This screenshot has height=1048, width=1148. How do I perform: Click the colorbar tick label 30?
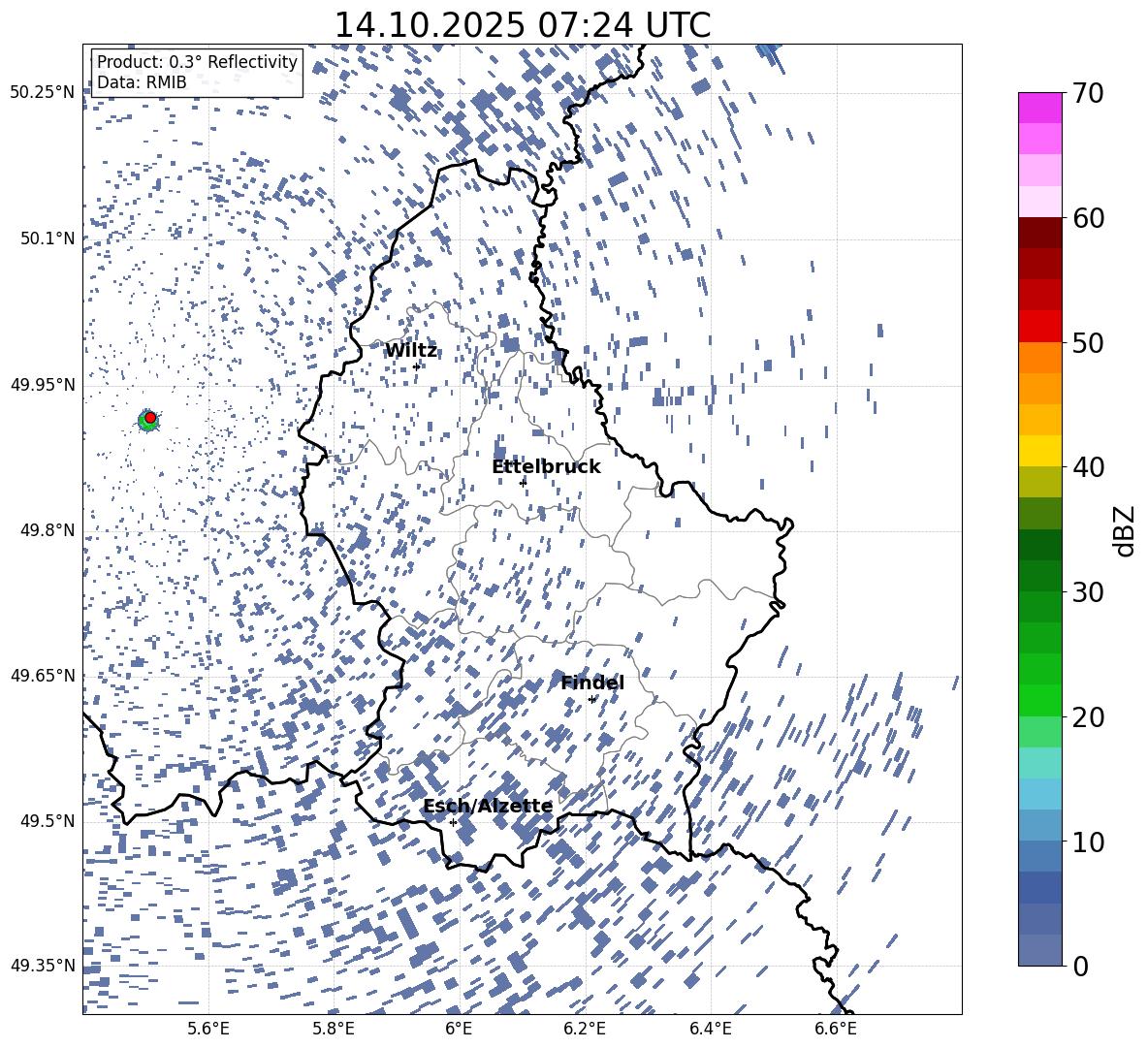[1088, 592]
